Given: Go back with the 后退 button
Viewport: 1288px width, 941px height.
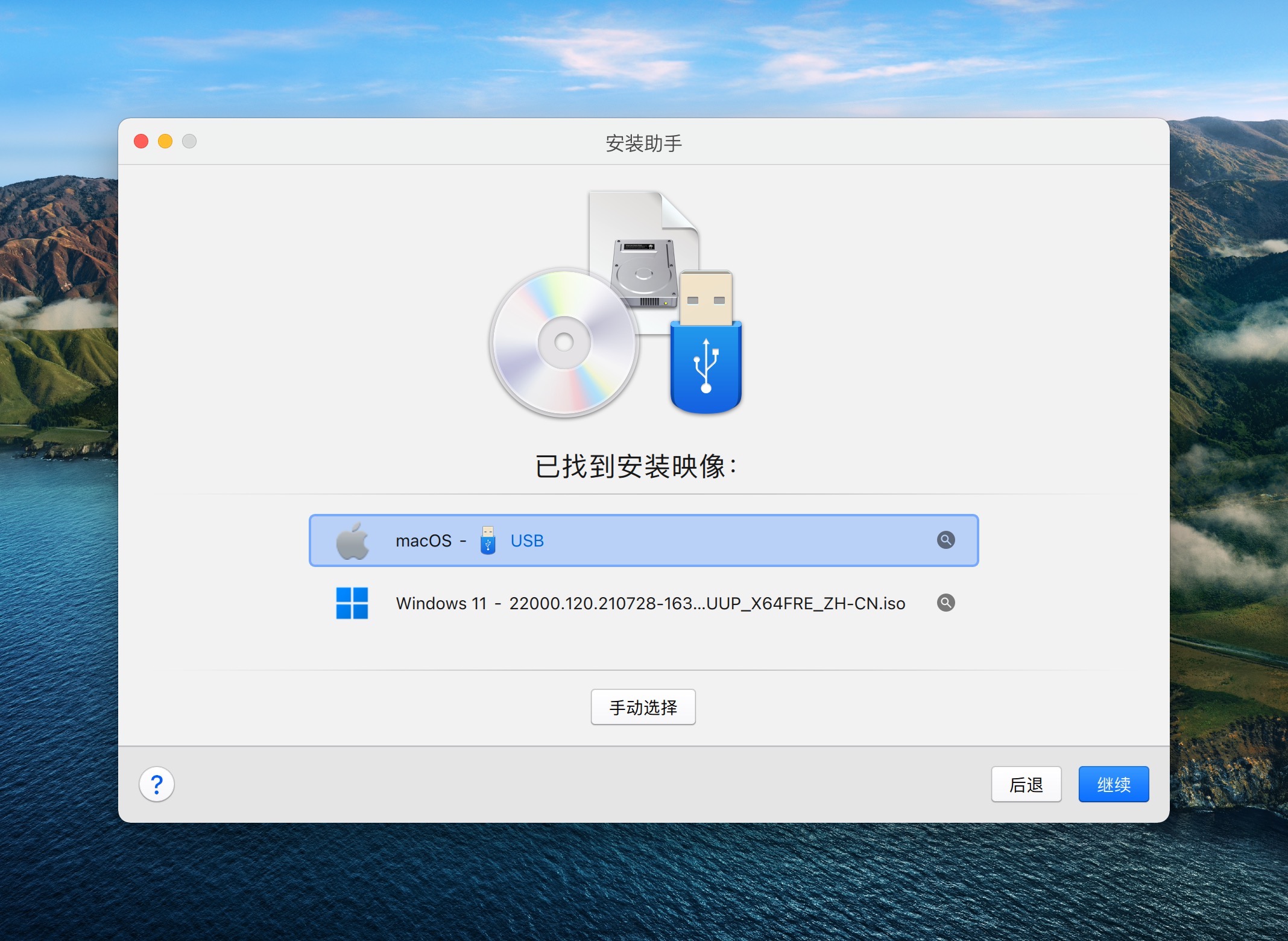Looking at the screenshot, I should pyautogui.click(x=1026, y=784).
